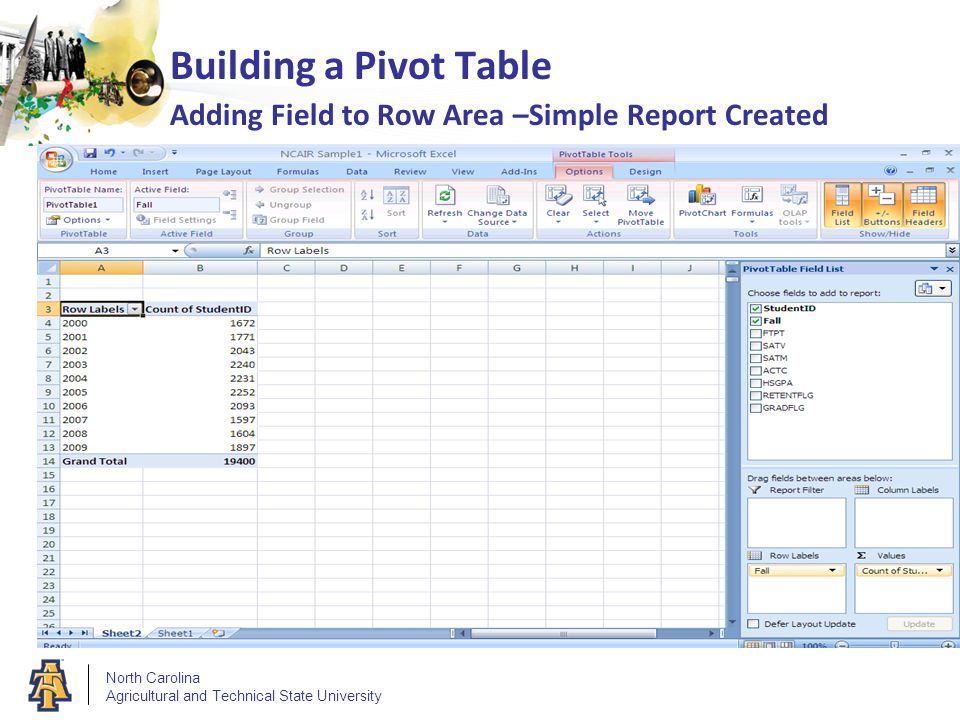
Task: Check the FTPT field checkbox
Action: pyautogui.click(x=756, y=334)
